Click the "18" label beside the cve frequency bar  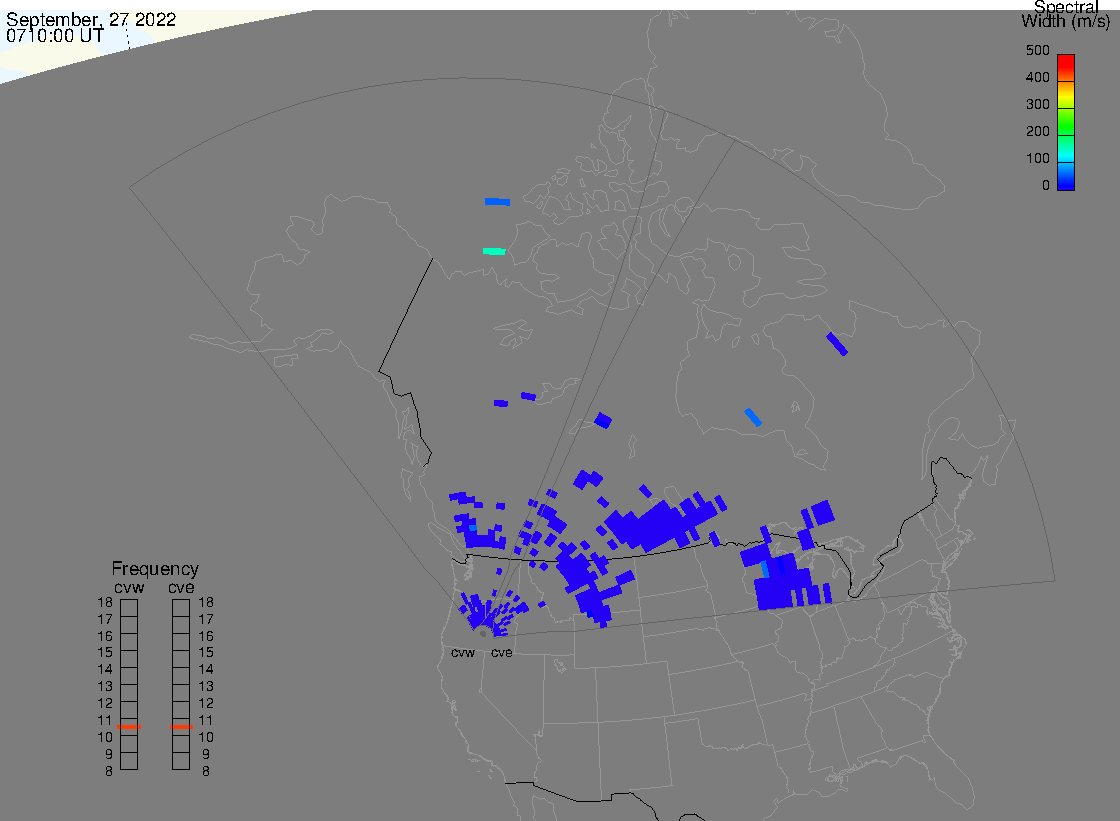click(206, 602)
